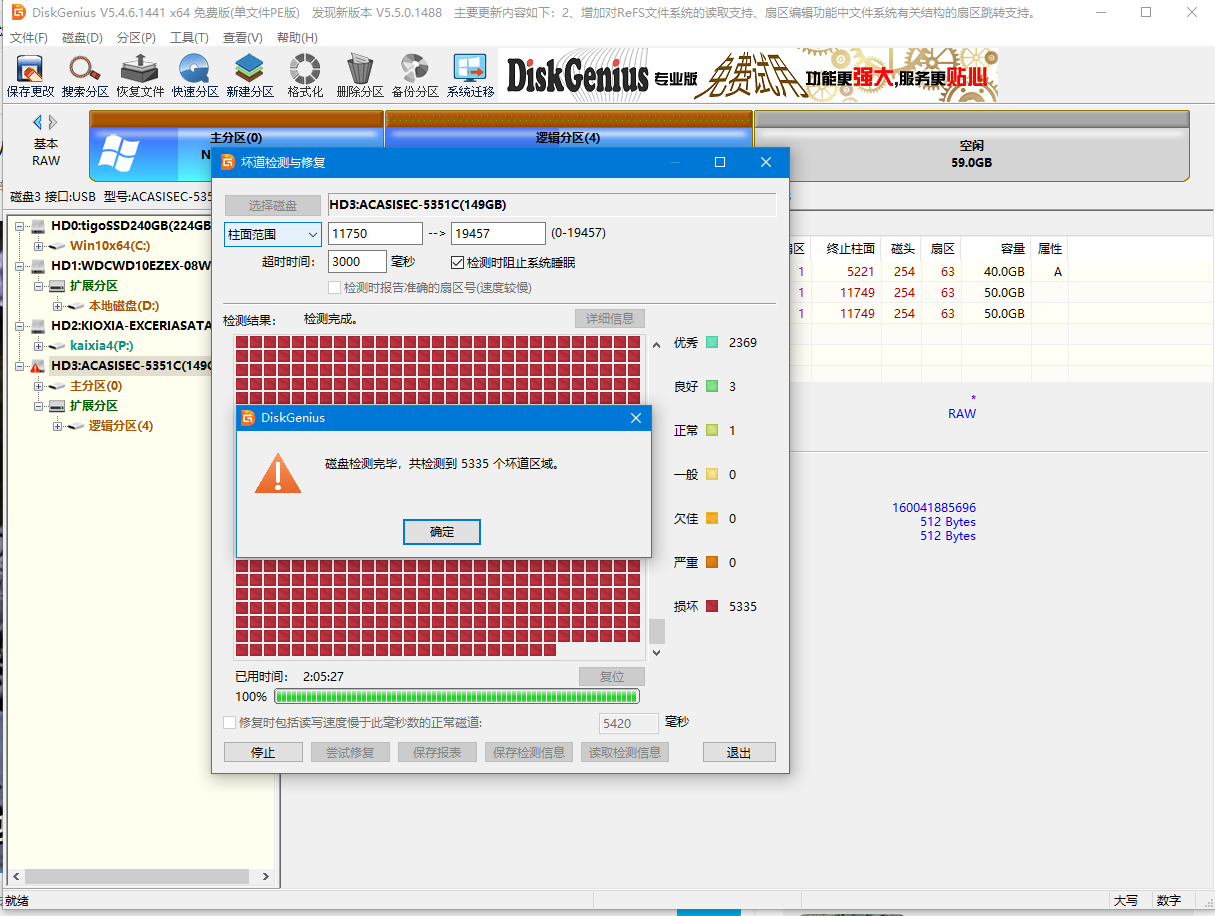The image size is (1215, 916).
Task: Click the 保存更改 save changes icon
Action: (x=30, y=76)
